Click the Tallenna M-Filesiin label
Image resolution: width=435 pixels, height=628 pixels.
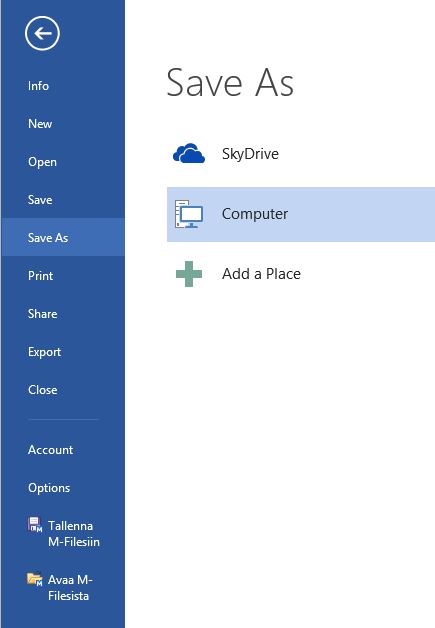74,534
